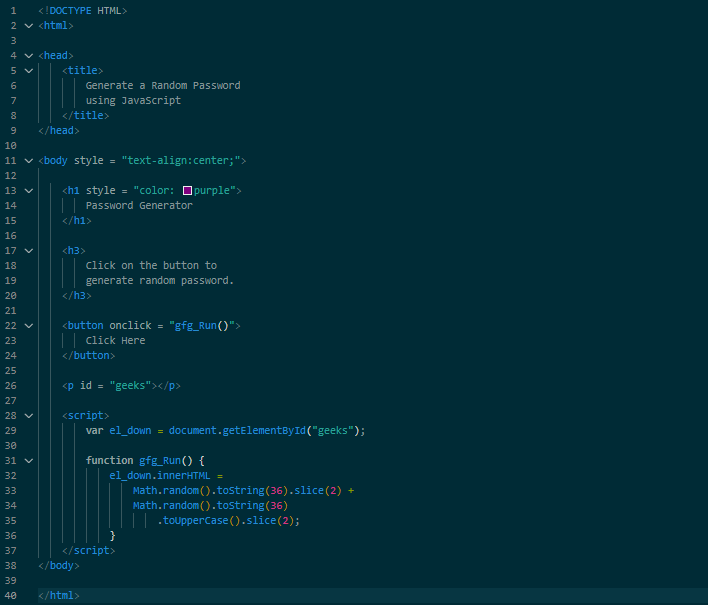
Task: Click the "using JavaScript" text
Action: pos(133,101)
